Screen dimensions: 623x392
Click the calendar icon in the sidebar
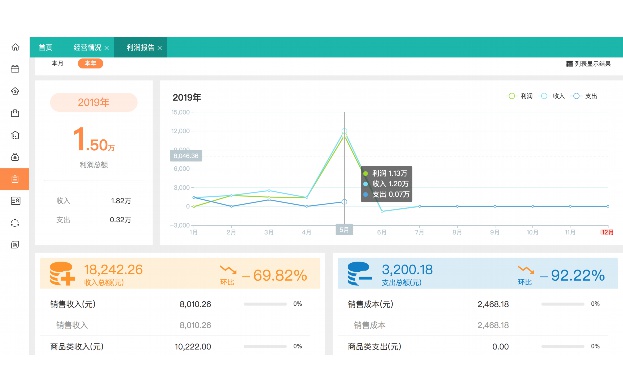pos(15,69)
